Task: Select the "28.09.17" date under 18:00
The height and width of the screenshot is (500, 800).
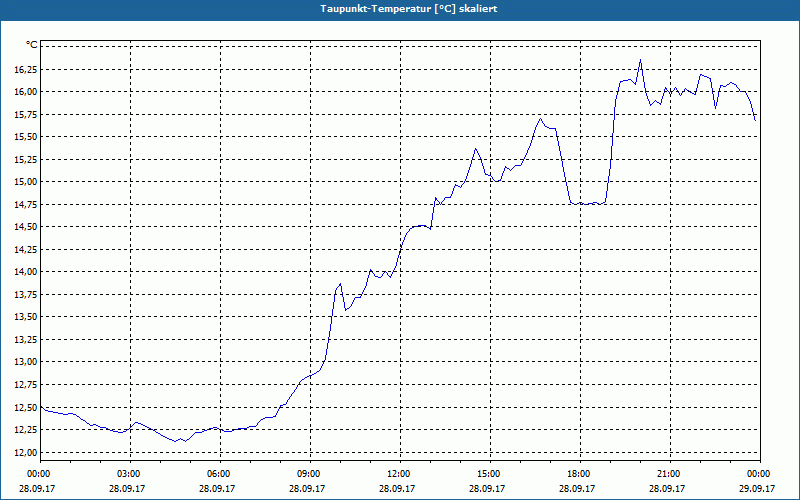Action: [x=577, y=488]
